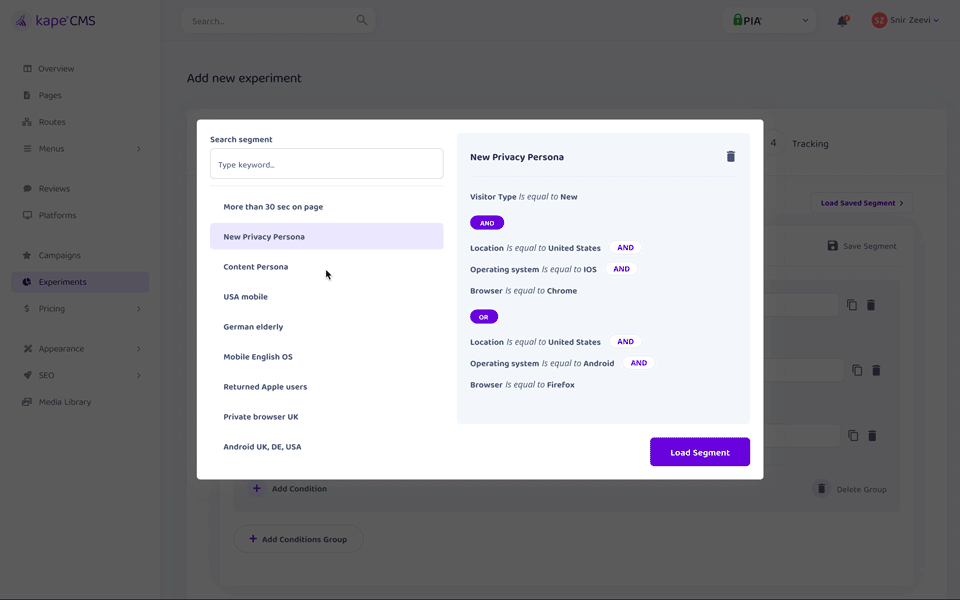Image resolution: width=960 pixels, height=600 pixels.
Task: Click the Menus sidebar icon
Action: point(27,148)
